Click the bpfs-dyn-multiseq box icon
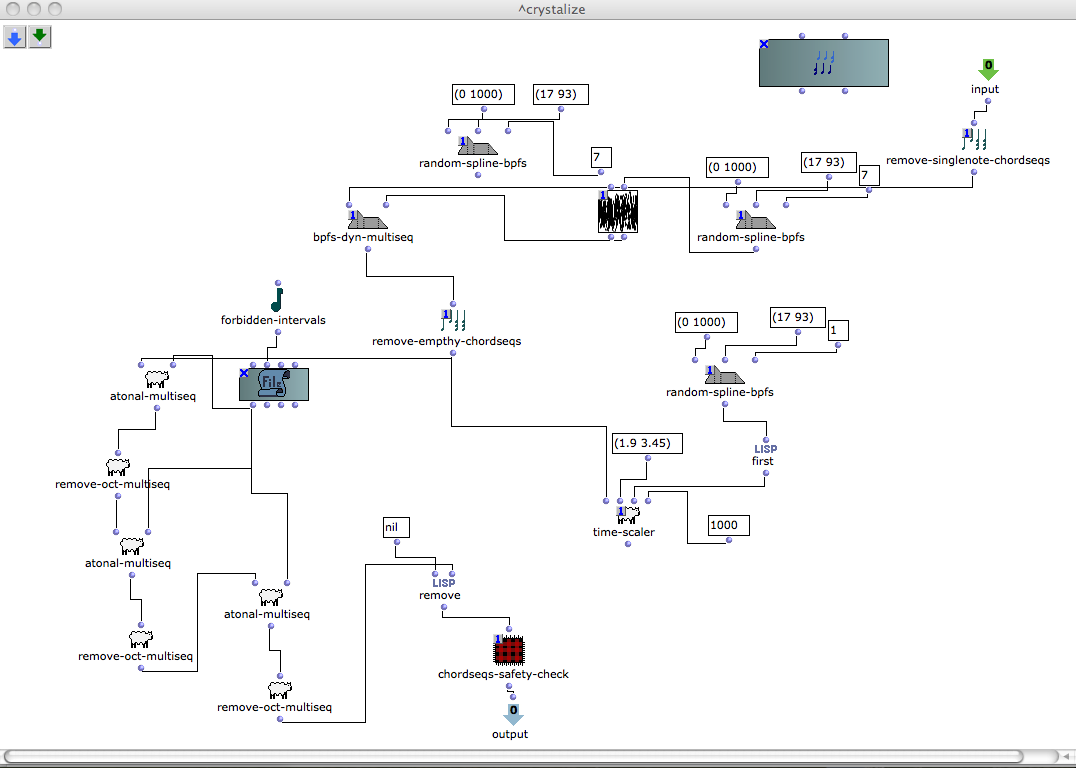The height and width of the screenshot is (768, 1076). pyautogui.click(x=366, y=220)
